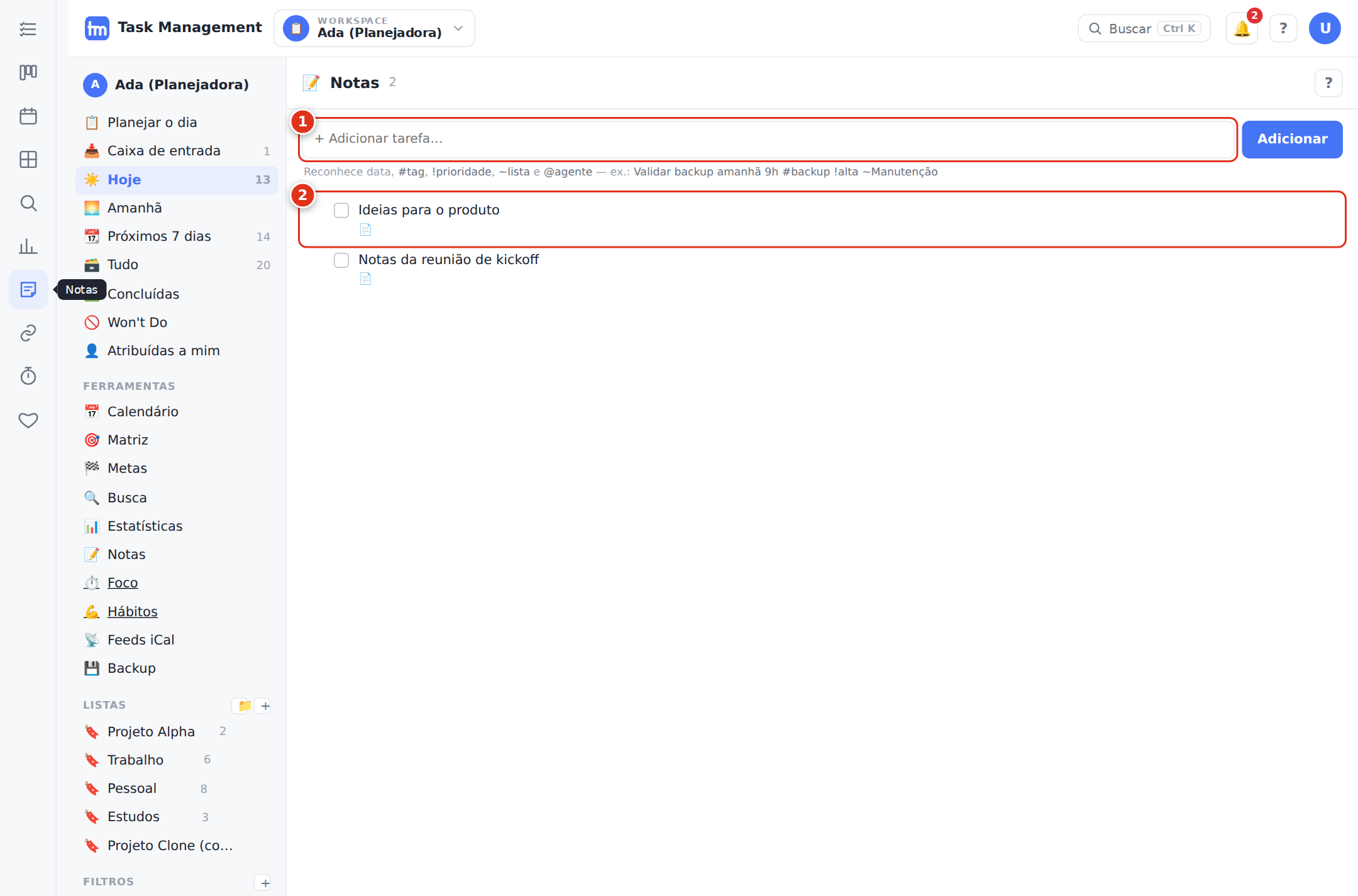Image resolution: width=1358 pixels, height=896 pixels.
Task: Open the kanban board icon in left rail
Action: 28,72
